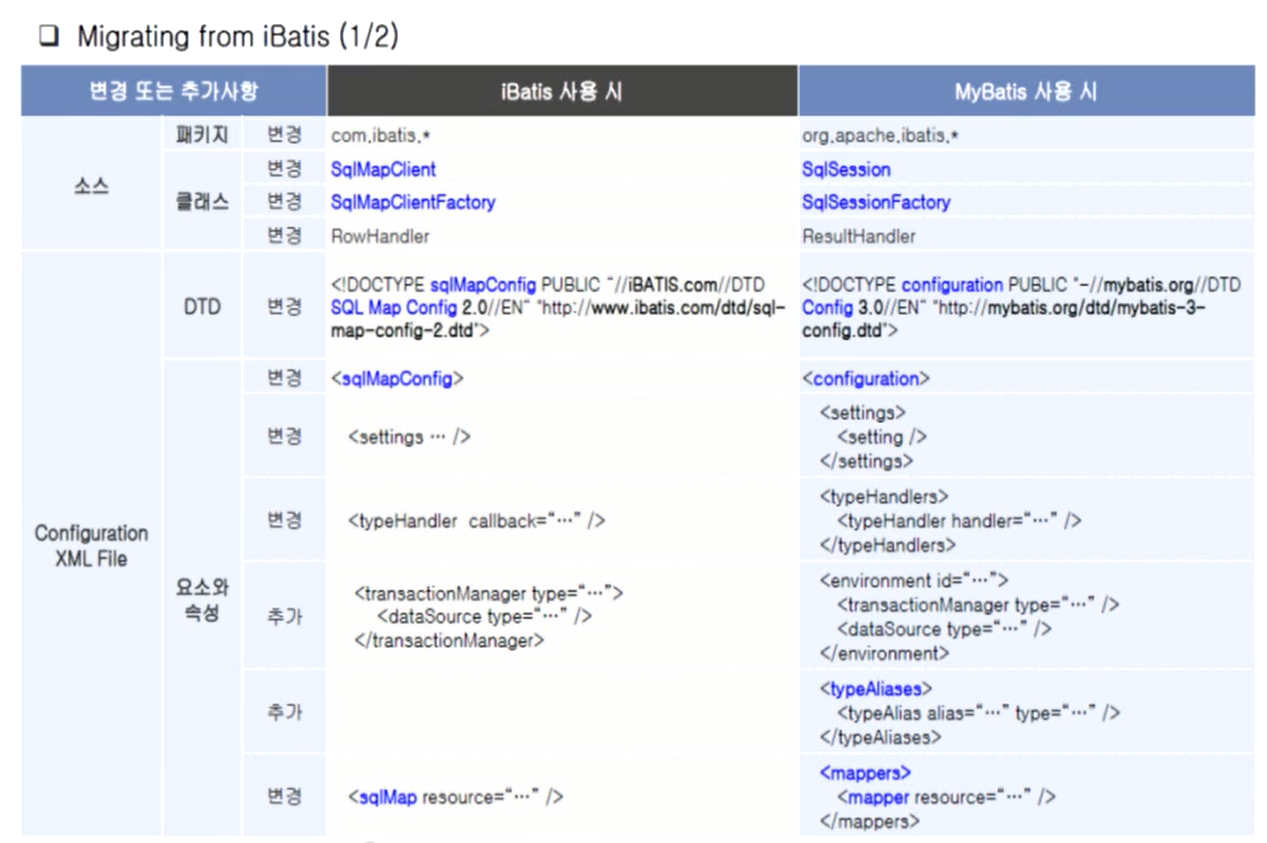Click the 'SqlSessionFactory' class name
The height and width of the screenshot is (843, 1267).
click(x=875, y=202)
